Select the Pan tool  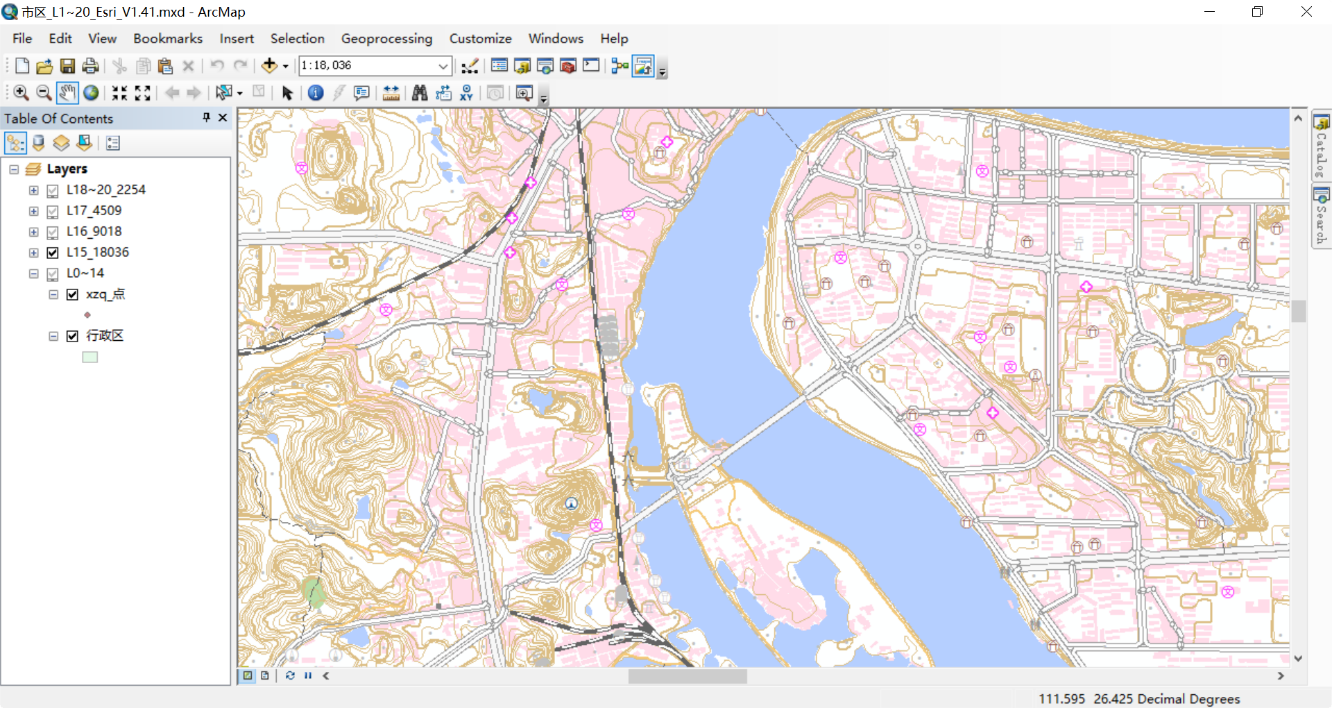(66, 92)
